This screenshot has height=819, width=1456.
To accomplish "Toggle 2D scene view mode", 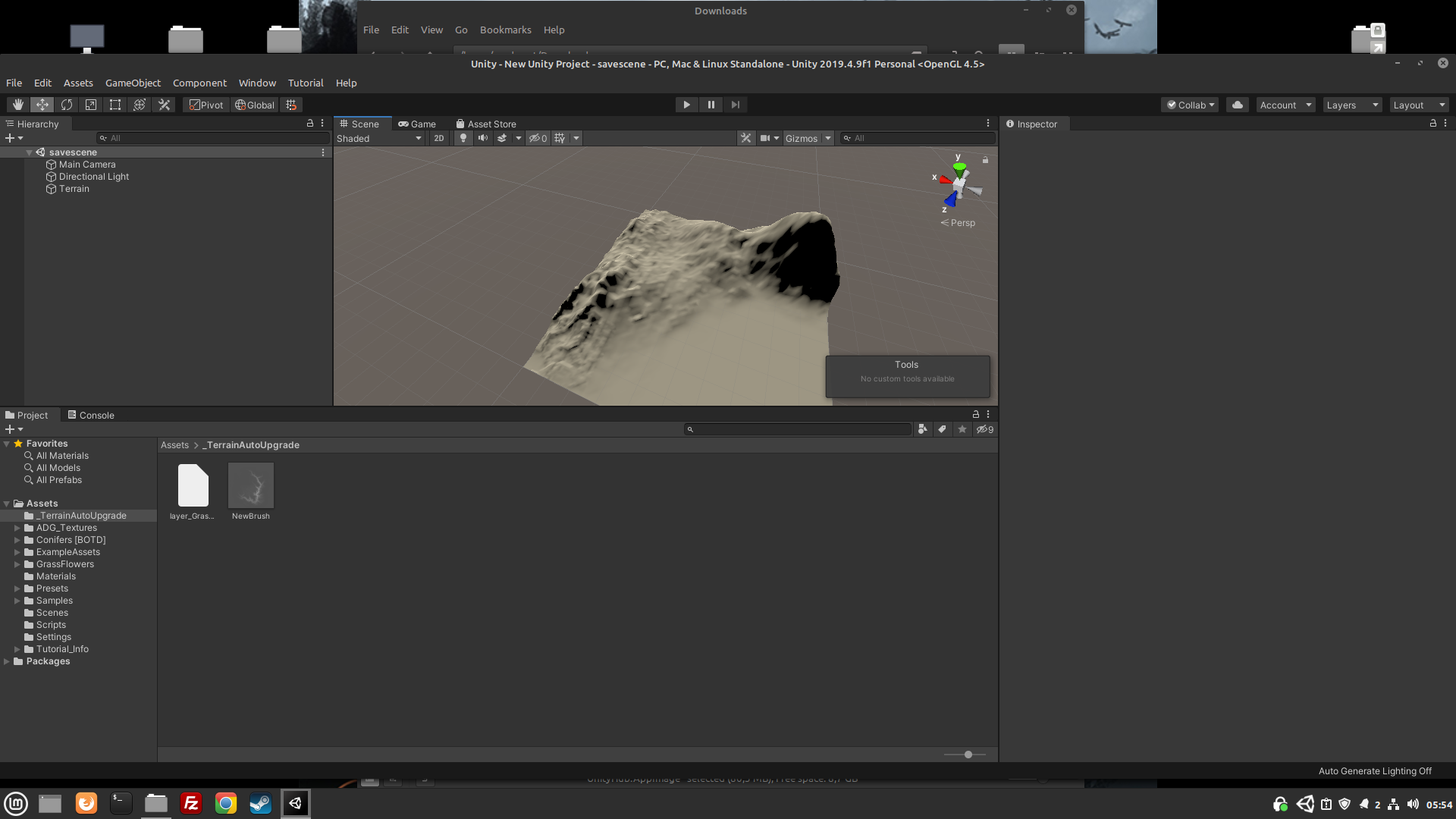I will click(439, 138).
